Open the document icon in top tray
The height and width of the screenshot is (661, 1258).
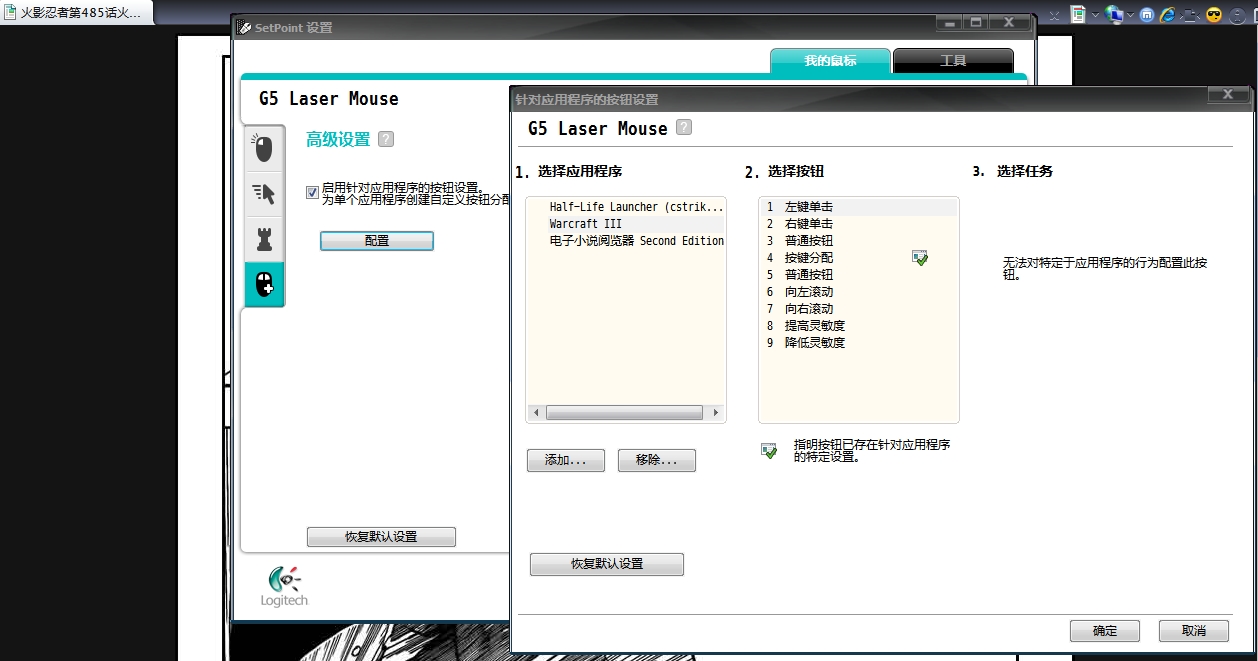1078,14
